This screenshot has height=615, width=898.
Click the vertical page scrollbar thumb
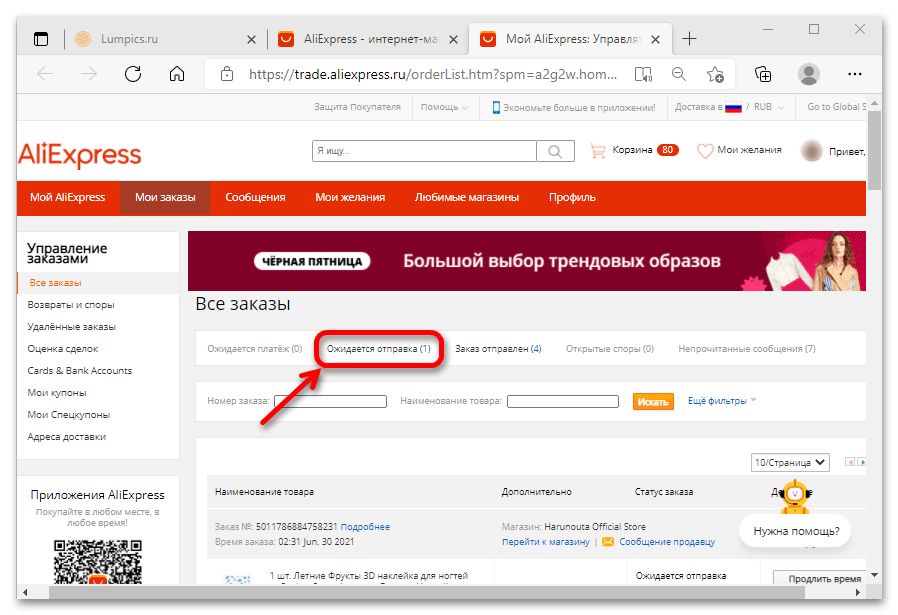[x=874, y=150]
